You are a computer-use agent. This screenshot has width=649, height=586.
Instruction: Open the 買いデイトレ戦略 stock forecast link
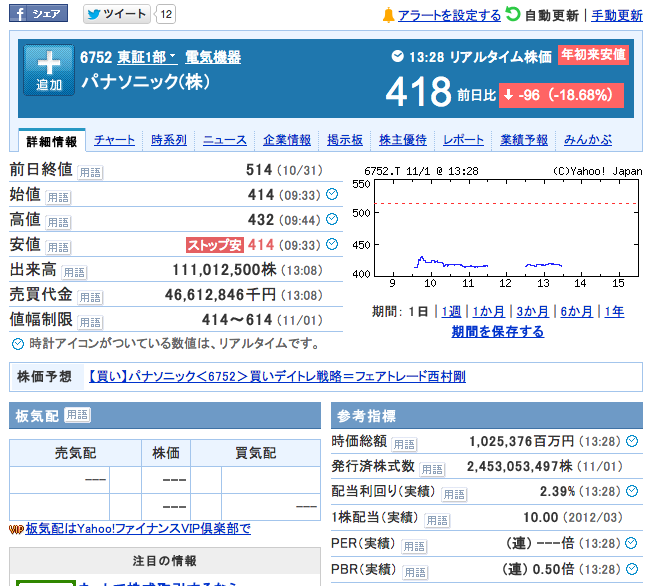pyautogui.click(x=277, y=377)
